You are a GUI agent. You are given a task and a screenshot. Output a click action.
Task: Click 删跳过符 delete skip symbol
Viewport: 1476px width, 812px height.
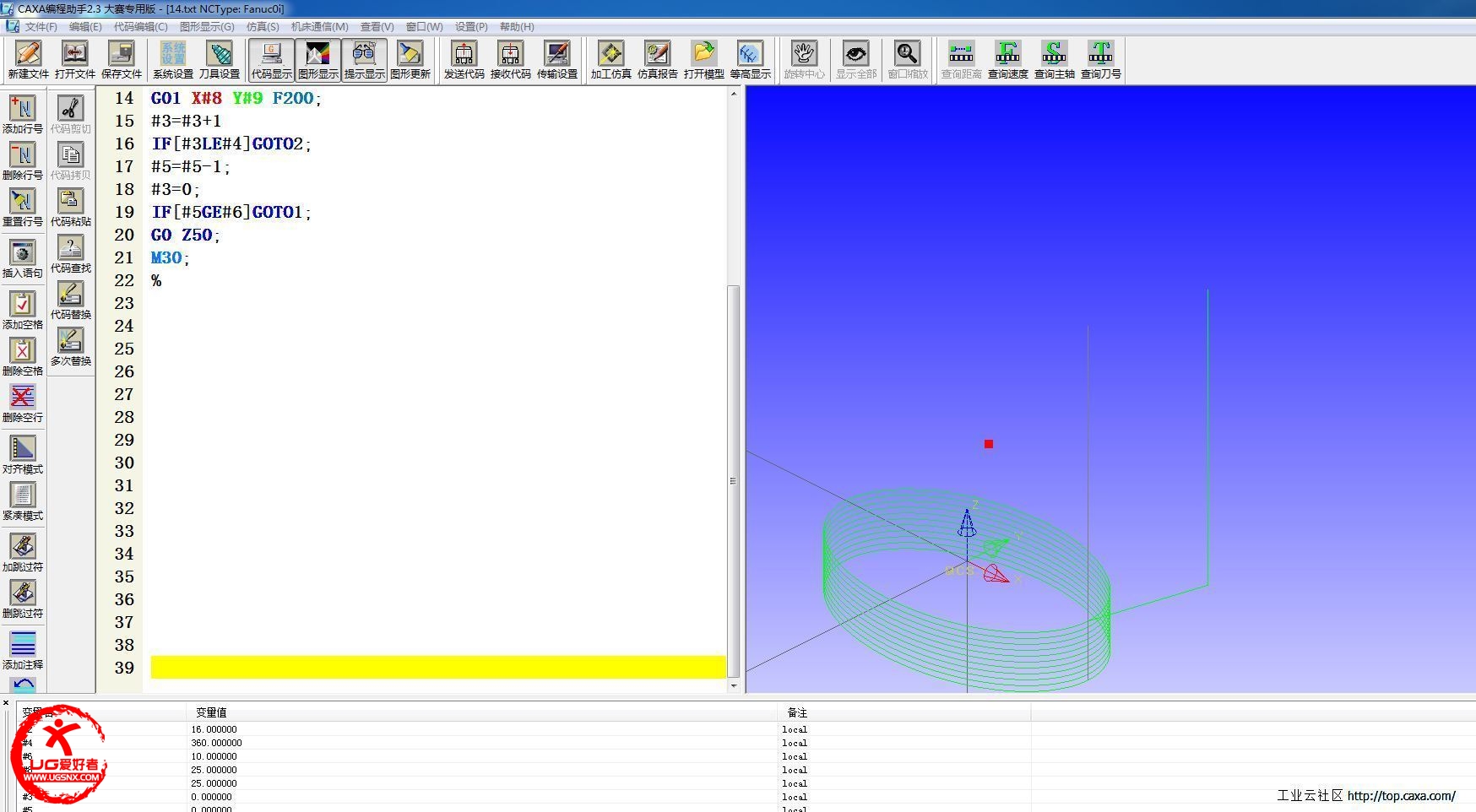(x=23, y=599)
